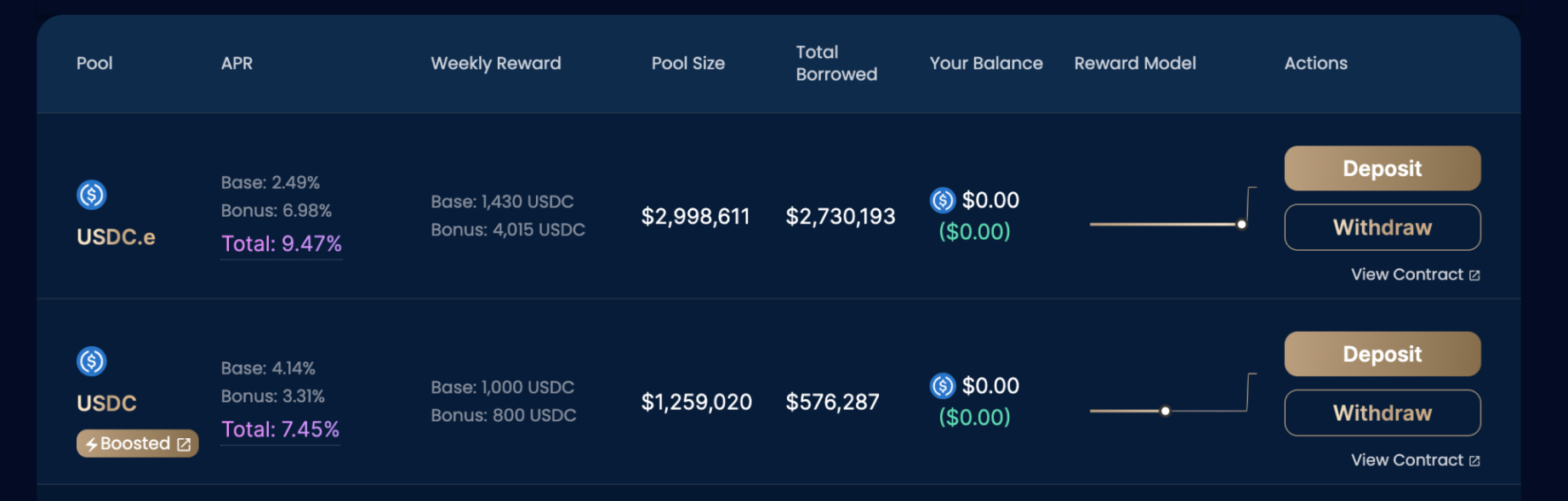Click the APR column header
Image resolution: width=1568 pixels, height=501 pixels.
pyautogui.click(x=237, y=63)
